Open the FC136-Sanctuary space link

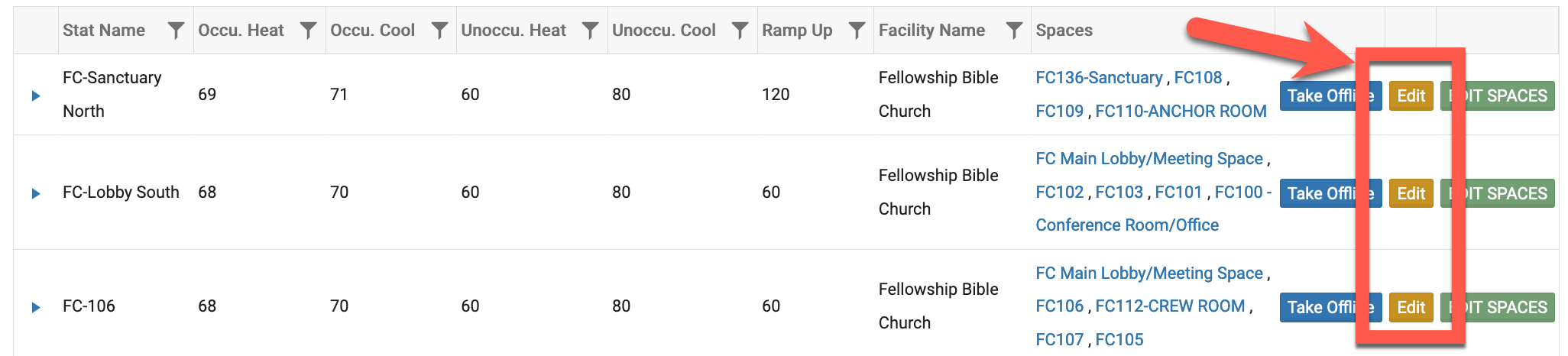1099,78
